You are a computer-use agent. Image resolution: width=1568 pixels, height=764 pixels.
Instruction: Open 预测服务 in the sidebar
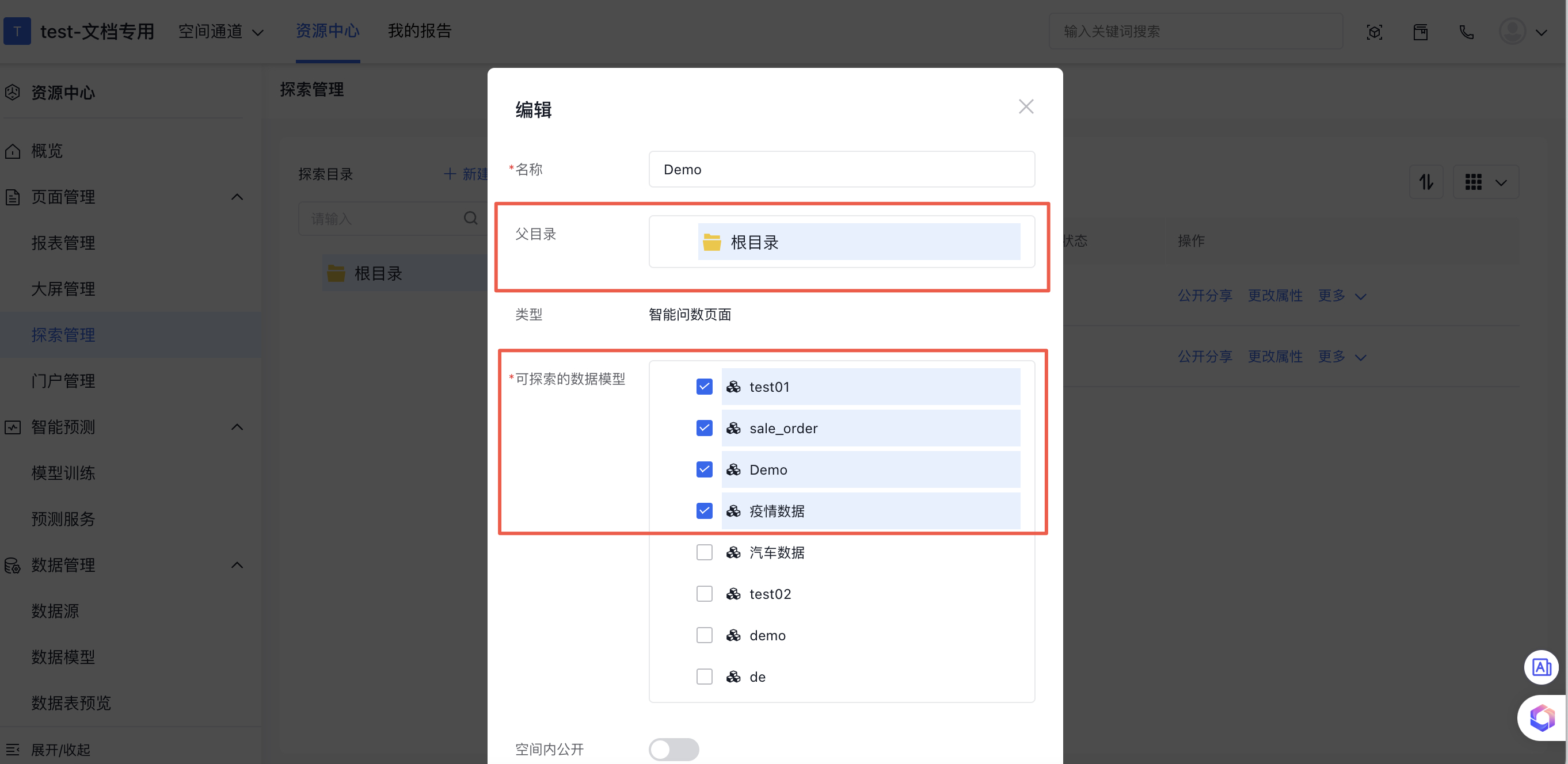pyautogui.click(x=63, y=519)
